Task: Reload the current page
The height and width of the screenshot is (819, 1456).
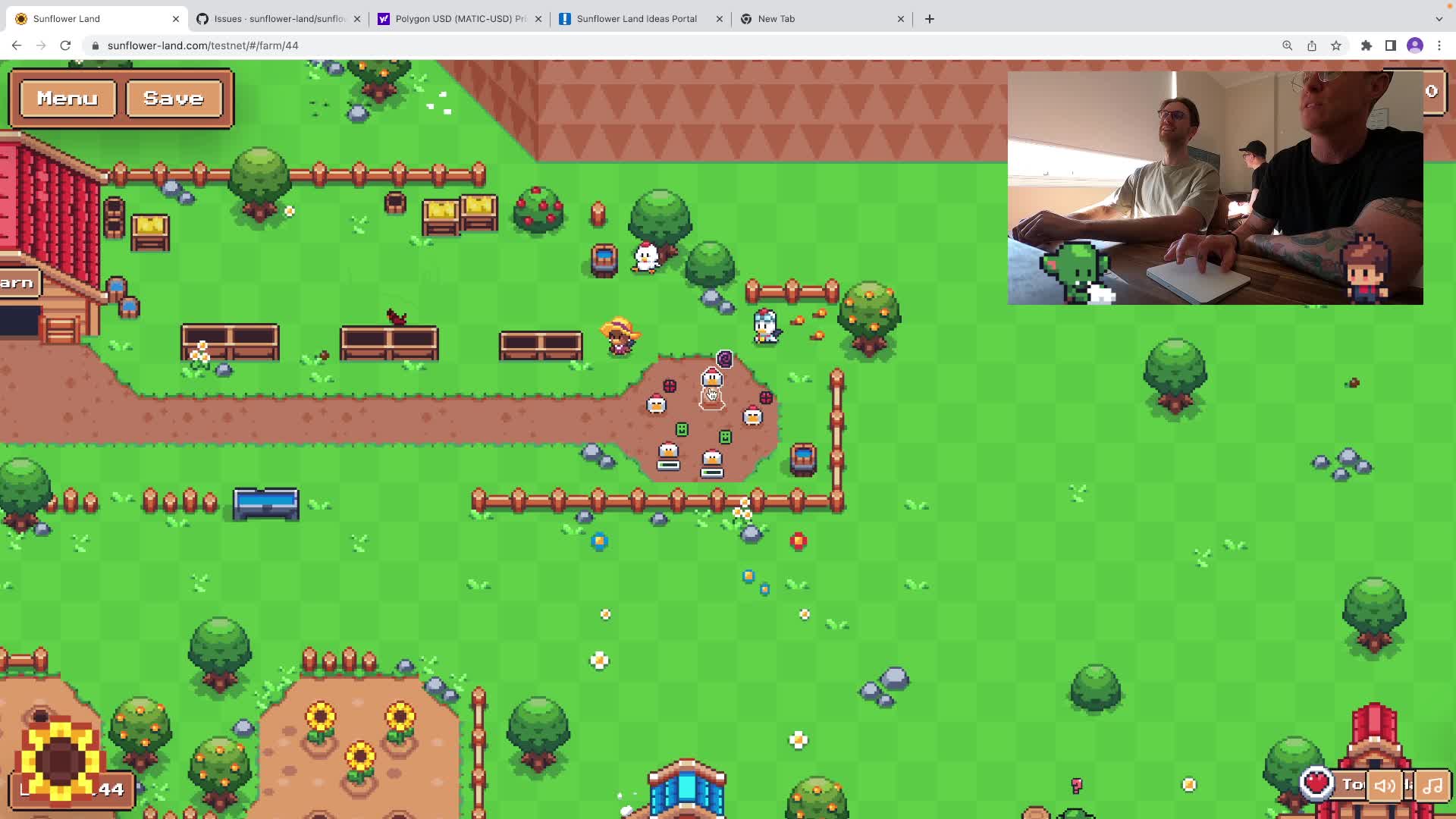Action: tap(65, 45)
